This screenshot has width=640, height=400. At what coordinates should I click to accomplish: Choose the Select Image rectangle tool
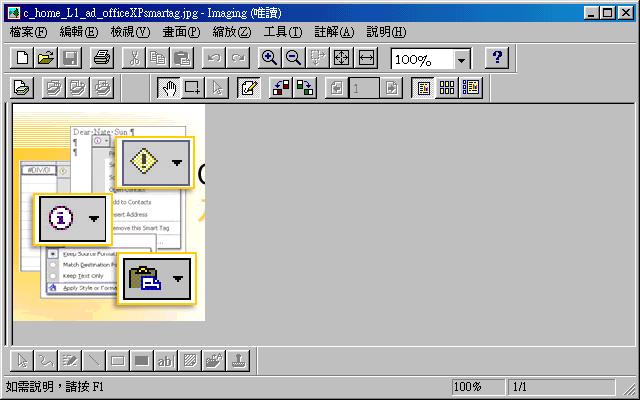click(x=193, y=88)
